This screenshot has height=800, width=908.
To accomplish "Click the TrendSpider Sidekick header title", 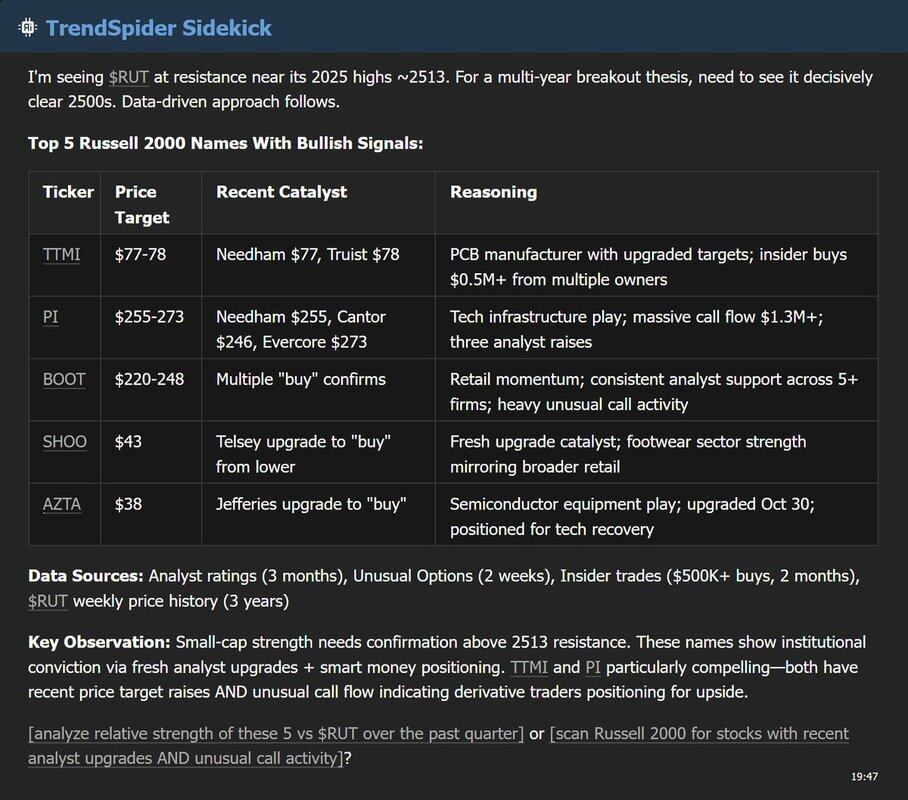I will click(159, 27).
